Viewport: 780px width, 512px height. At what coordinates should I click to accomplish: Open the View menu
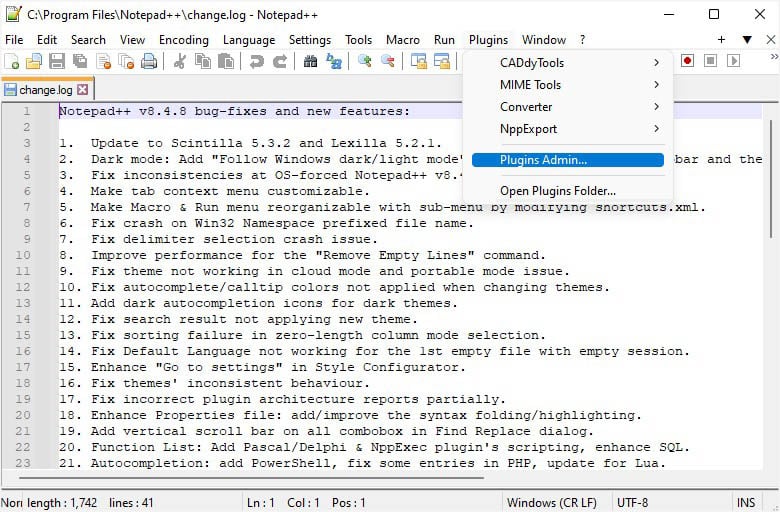(132, 40)
